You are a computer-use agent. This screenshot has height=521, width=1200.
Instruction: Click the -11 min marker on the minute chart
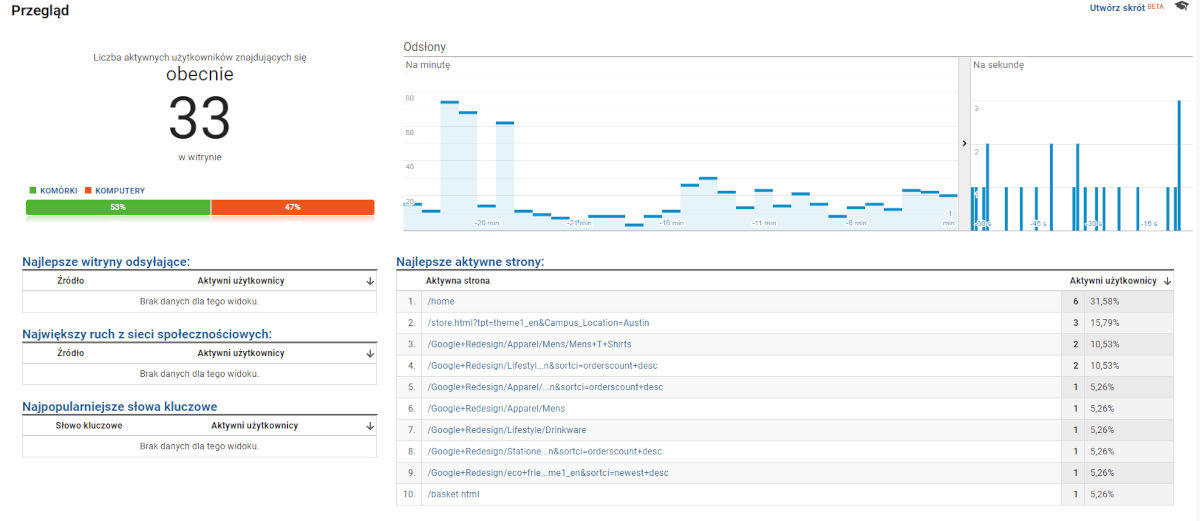[764, 223]
